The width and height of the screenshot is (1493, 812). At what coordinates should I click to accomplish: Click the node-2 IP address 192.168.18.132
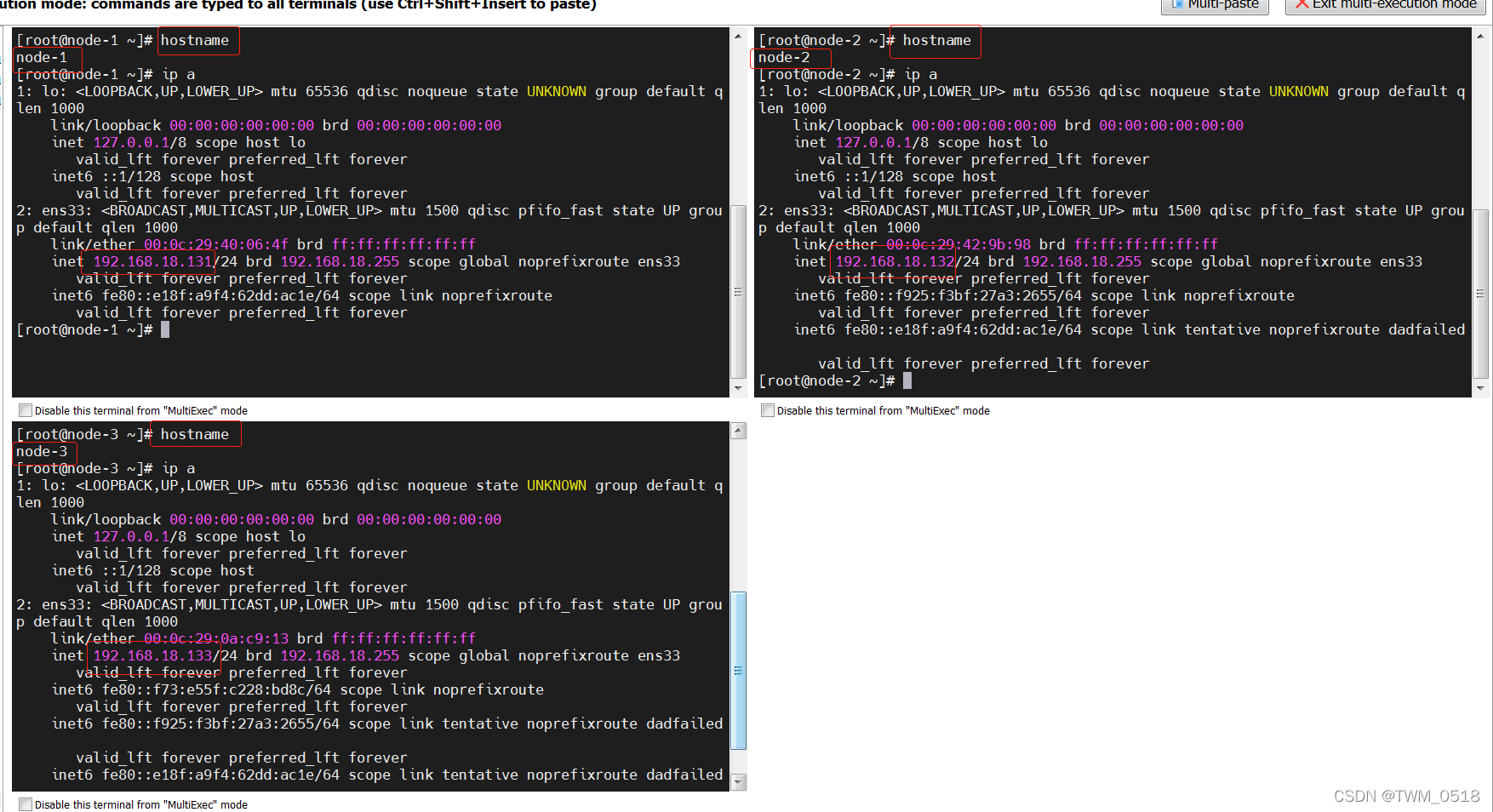pos(895,262)
